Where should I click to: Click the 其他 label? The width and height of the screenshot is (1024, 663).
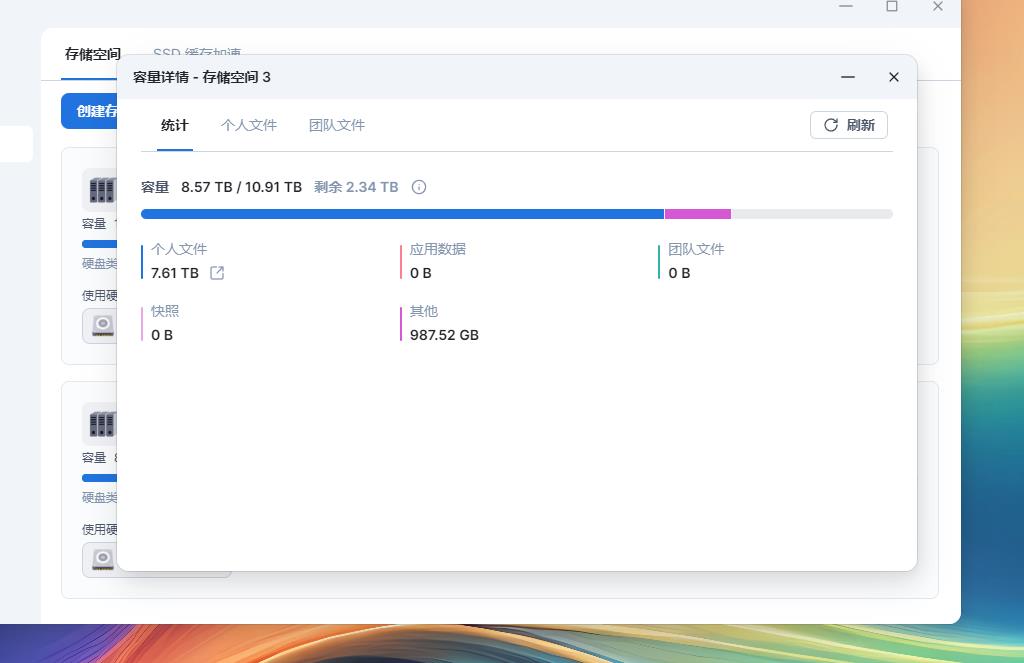[423, 311]
